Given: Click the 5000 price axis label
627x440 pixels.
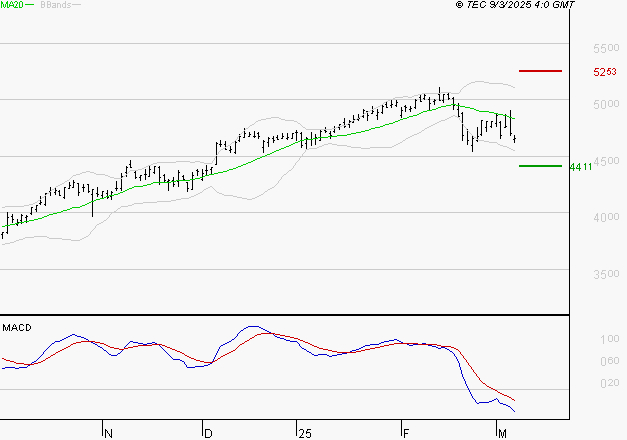Looking at the screenshot, I should 606,104.
